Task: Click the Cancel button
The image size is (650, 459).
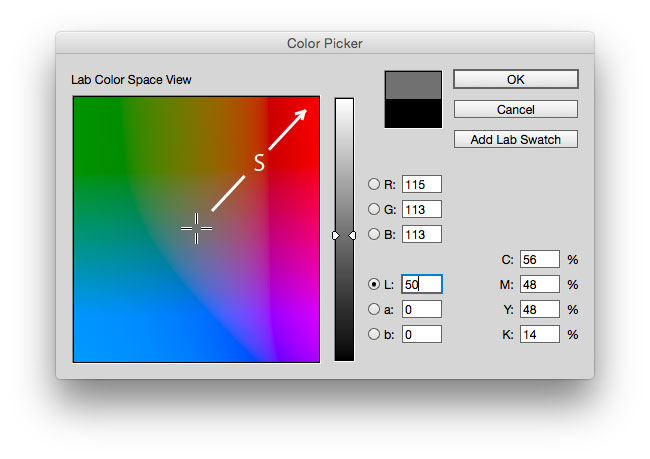Action: coord(516,109)
